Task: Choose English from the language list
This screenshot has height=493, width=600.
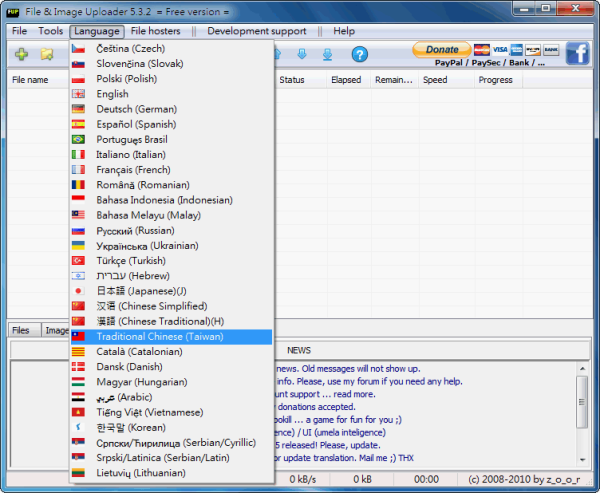Action: [x=112, y=94]
